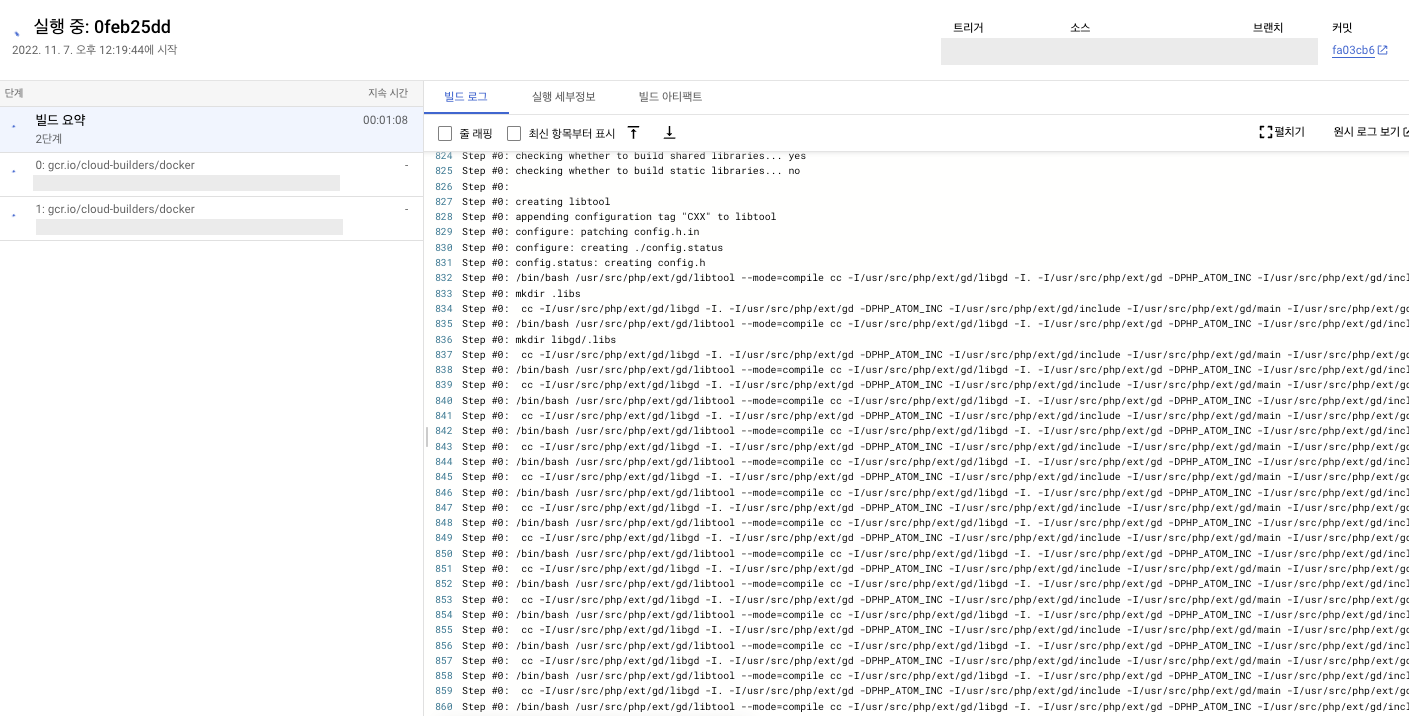The image size is (1409, 716).
Task: Click log line 833 mkdir .libs
Action: click(x=548, y=294)
